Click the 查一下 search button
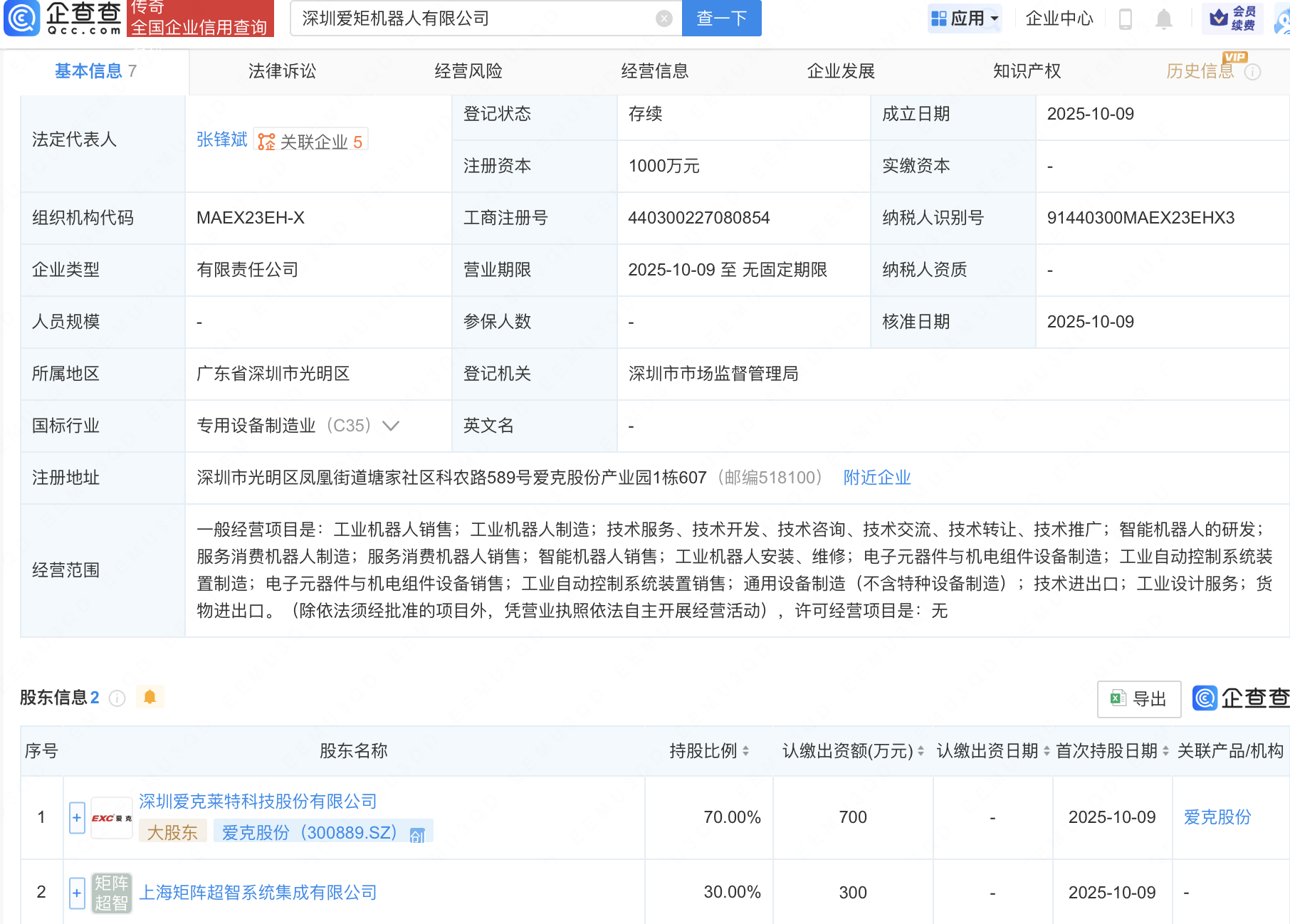This screenshot has height=924, width=1290. pos(721,19)
